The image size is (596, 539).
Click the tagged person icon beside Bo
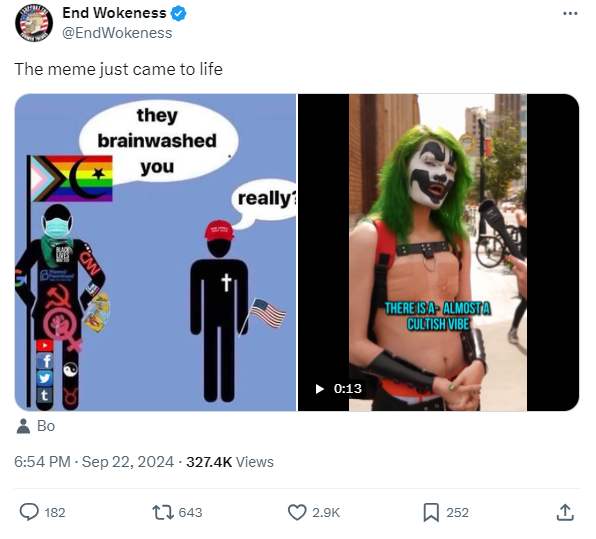click(23, 426)
